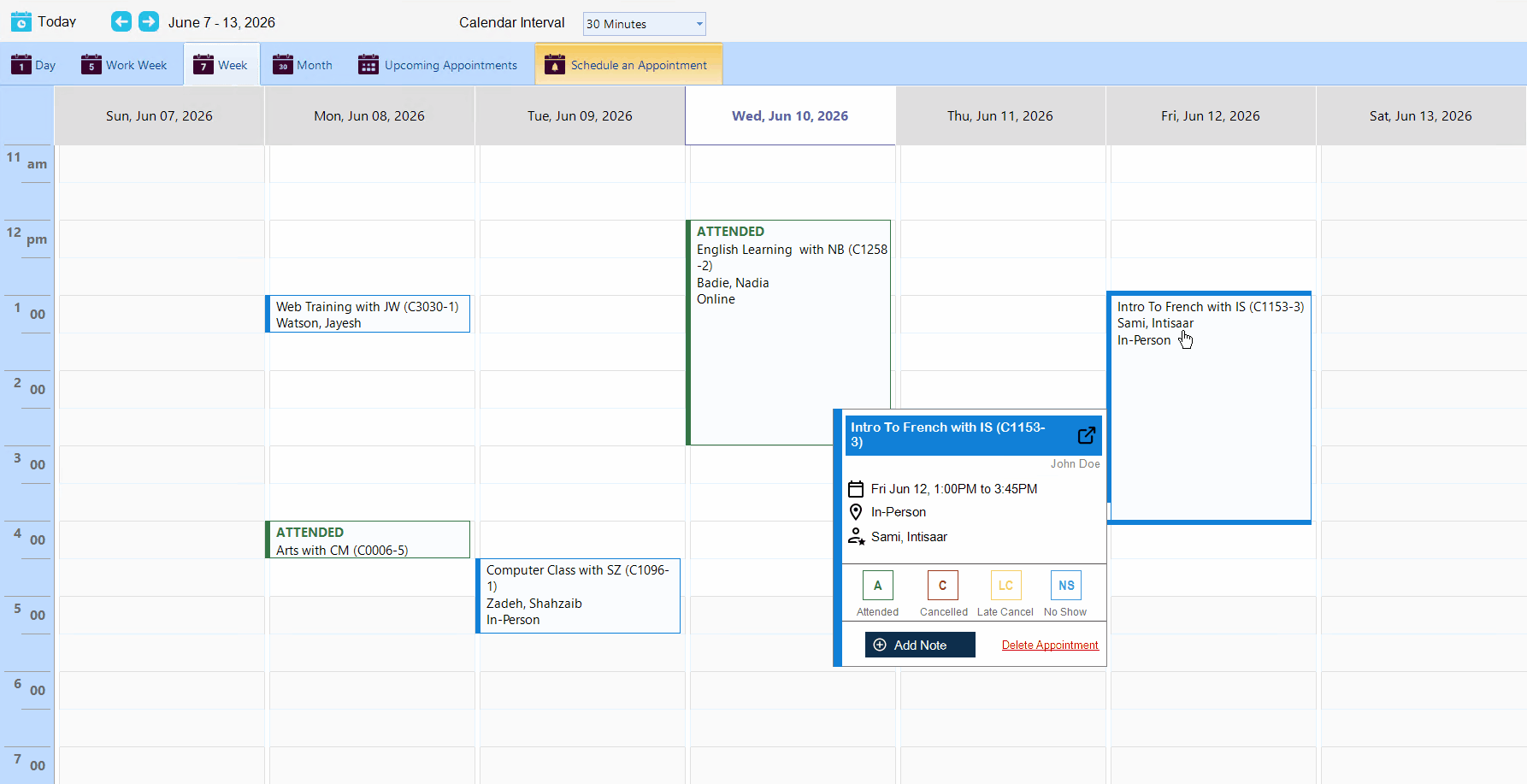
Task: Click the Thu, Jun 11, 2026 header
Action: (x=1000, y=116)
